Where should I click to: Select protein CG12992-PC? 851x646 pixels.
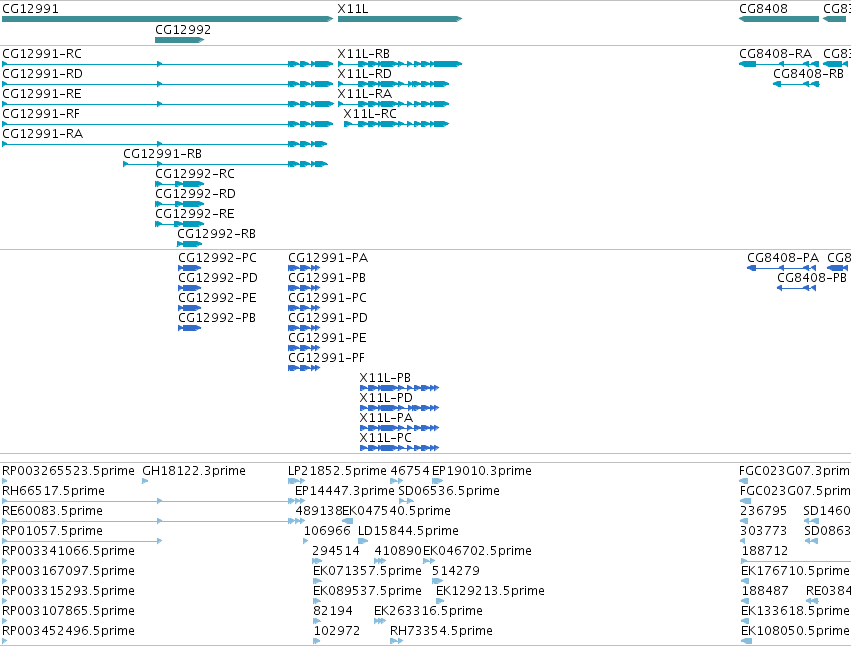point(217,258)
